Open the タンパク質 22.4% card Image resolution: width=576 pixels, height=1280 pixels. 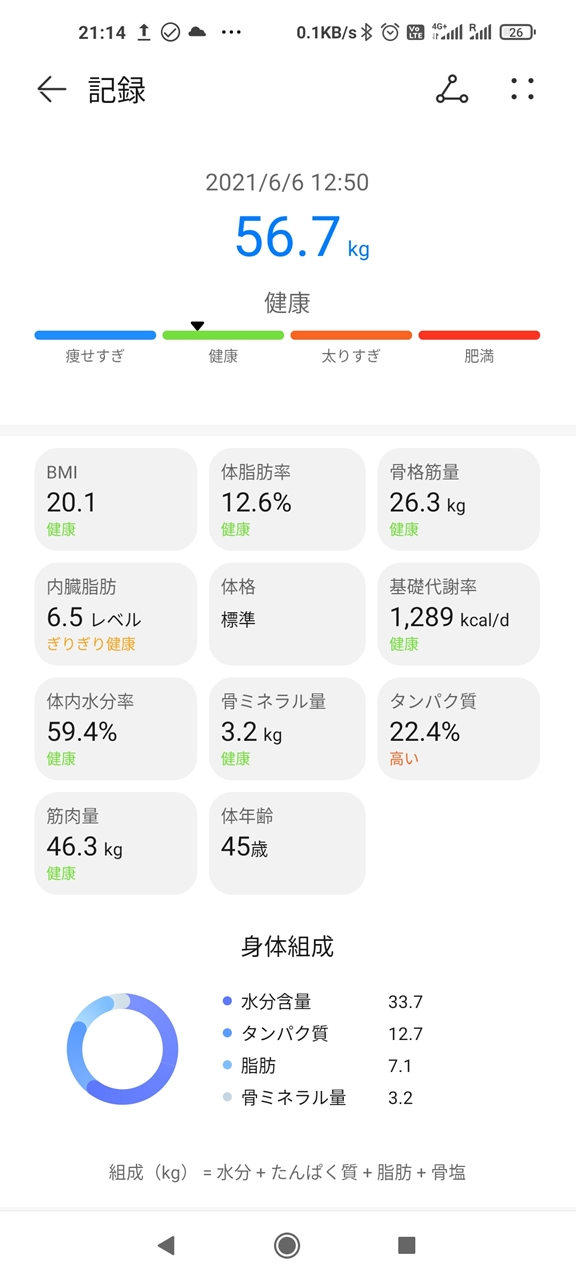click(x=459, y=729)
